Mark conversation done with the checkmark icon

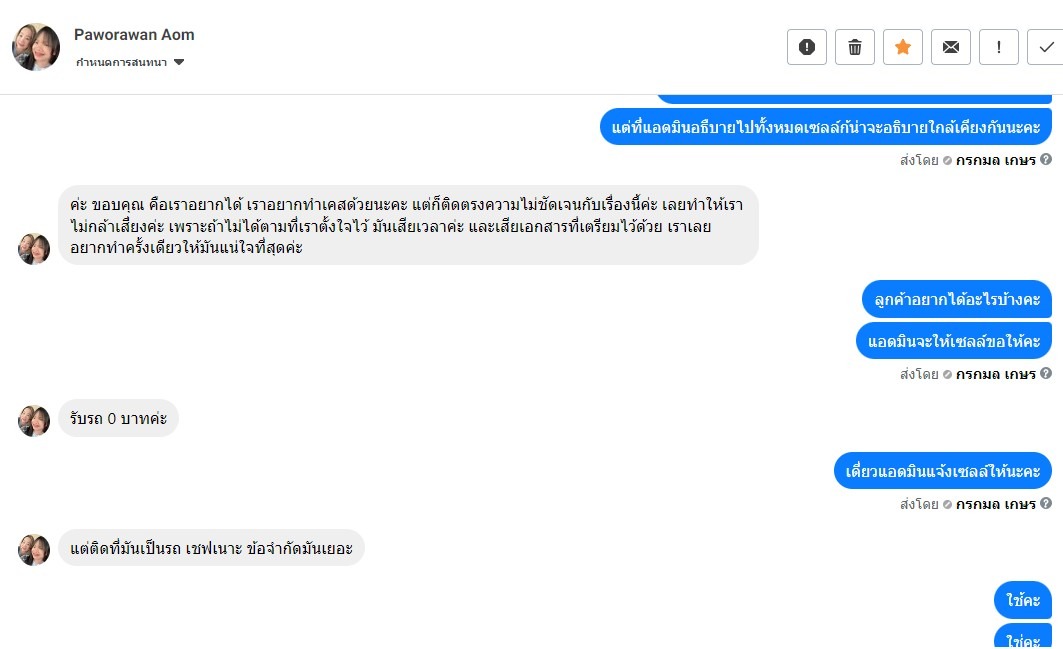1046,47
